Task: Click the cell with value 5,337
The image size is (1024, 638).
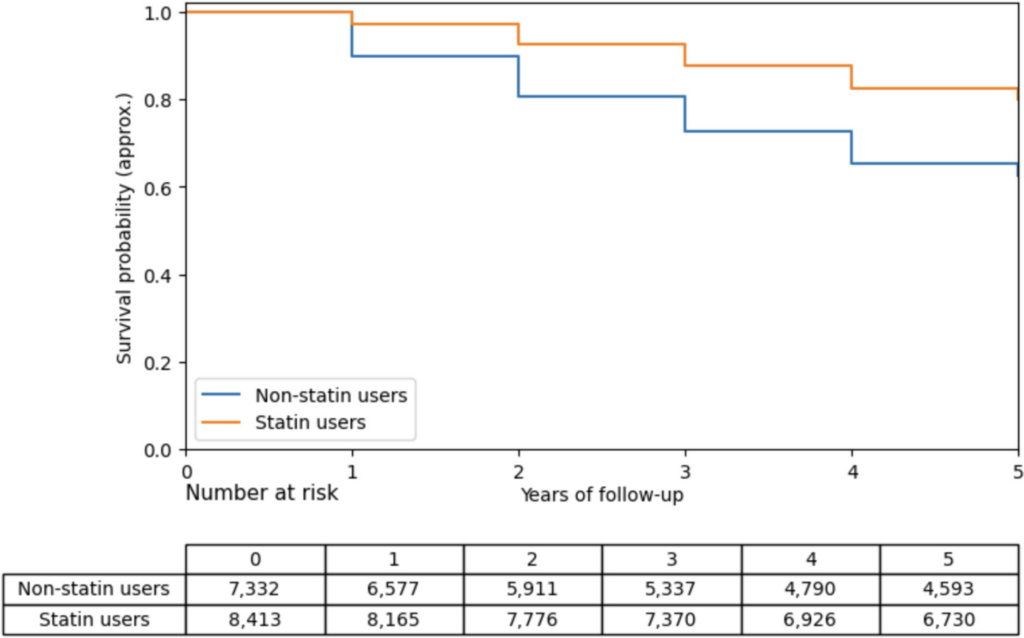Action: [x=671, y=589]
